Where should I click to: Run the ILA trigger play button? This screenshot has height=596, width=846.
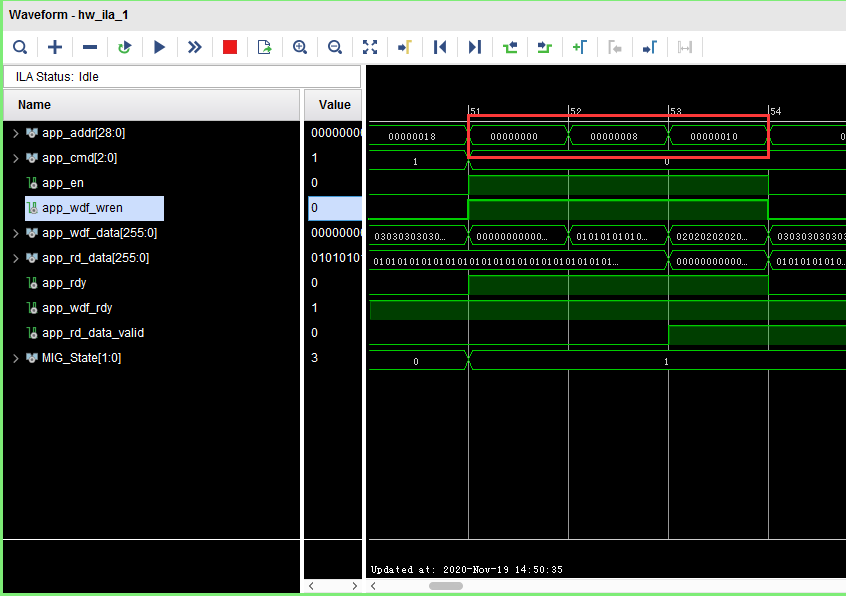click(159, 47)
